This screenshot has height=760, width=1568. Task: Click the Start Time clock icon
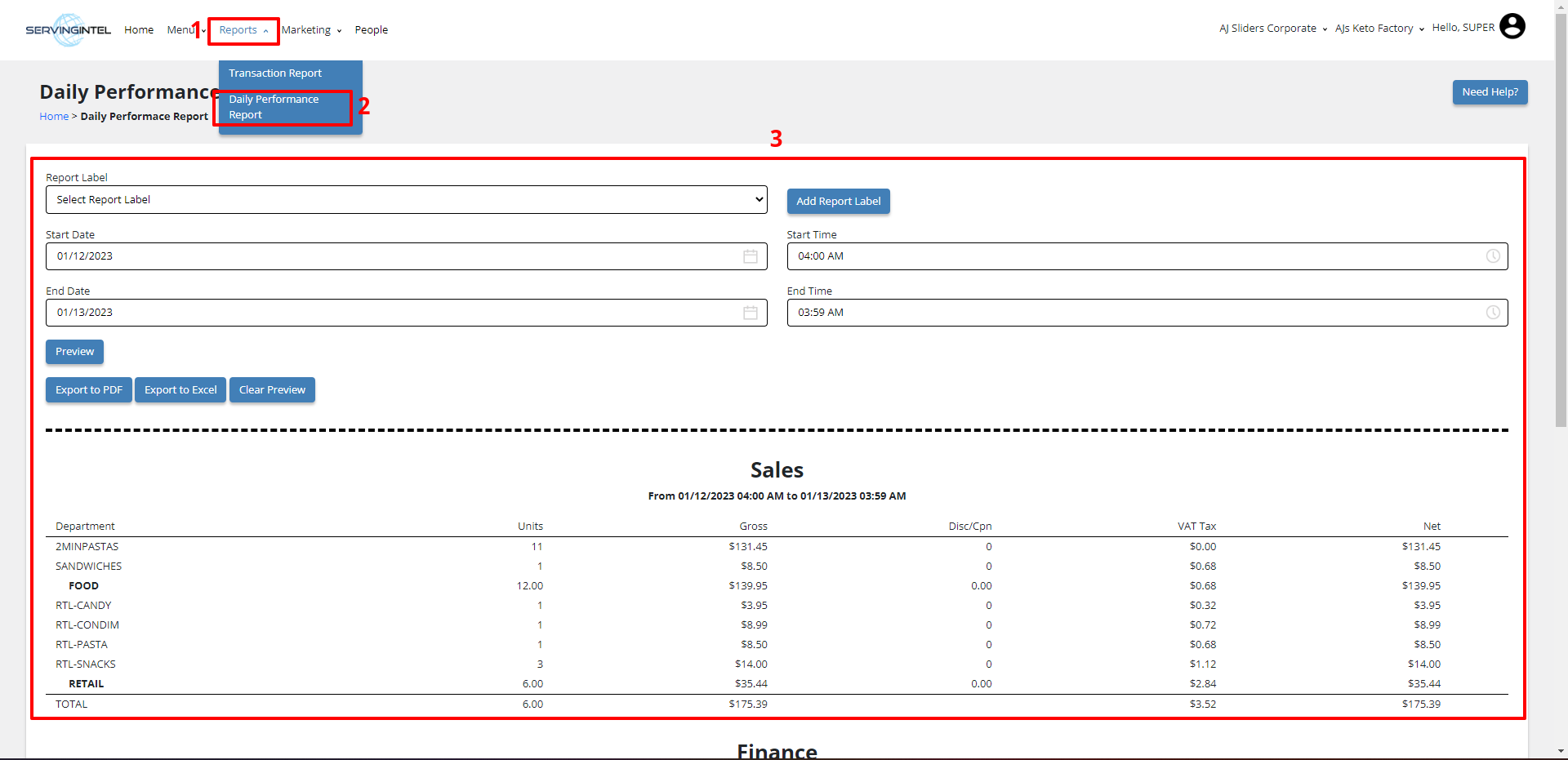point(1492,256)
